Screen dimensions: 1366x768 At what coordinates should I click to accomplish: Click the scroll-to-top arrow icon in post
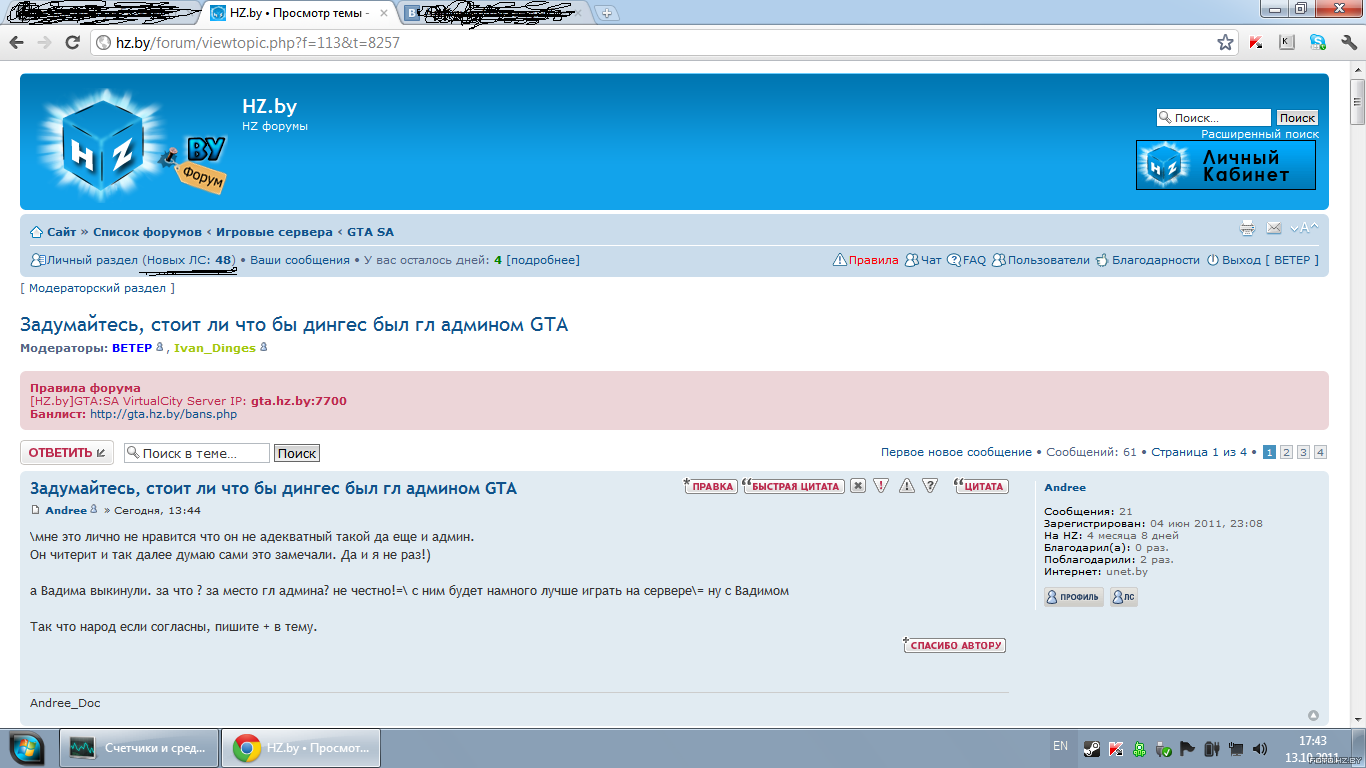click(1313, 716)
